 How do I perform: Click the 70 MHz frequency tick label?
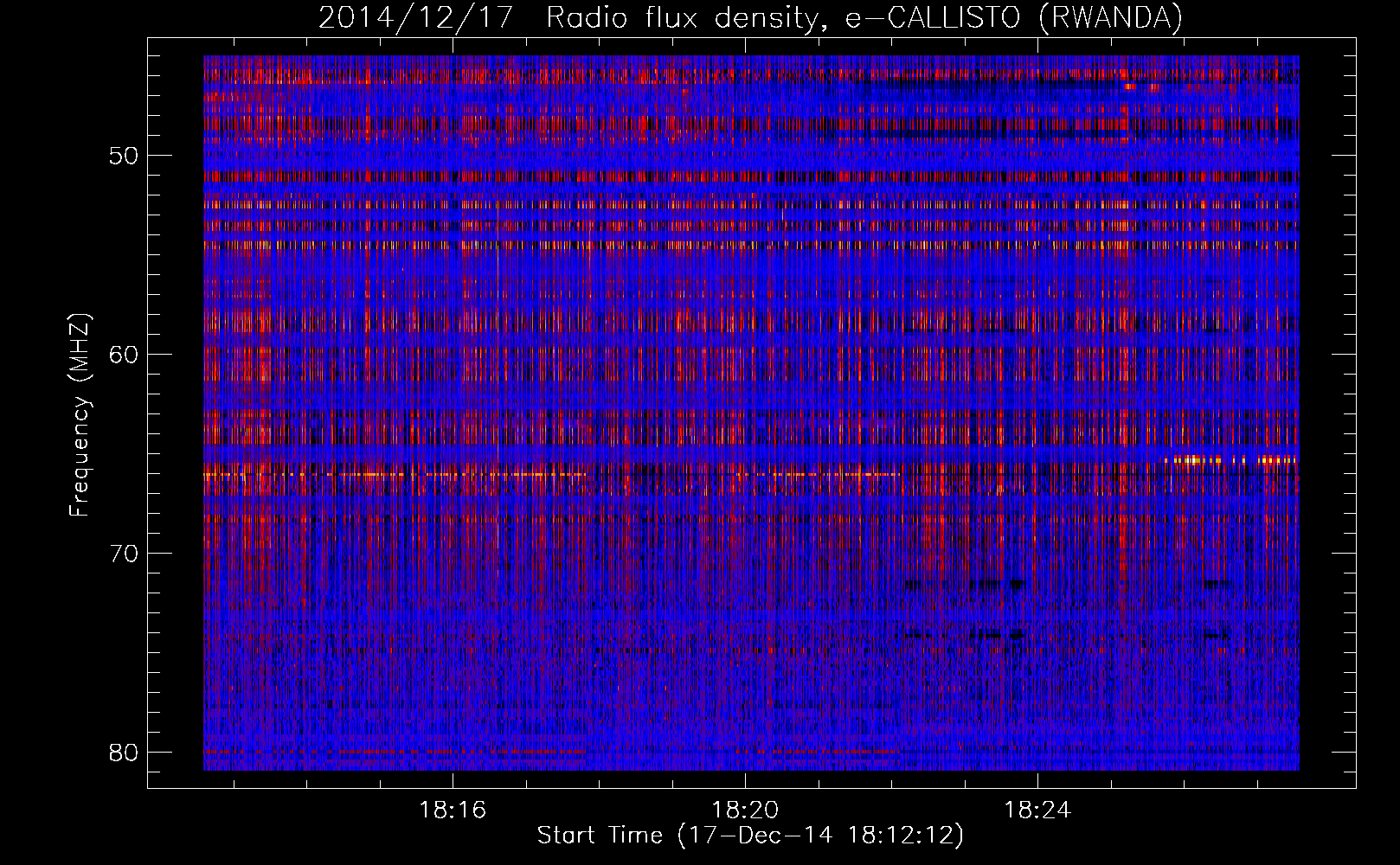pos(125,553)
